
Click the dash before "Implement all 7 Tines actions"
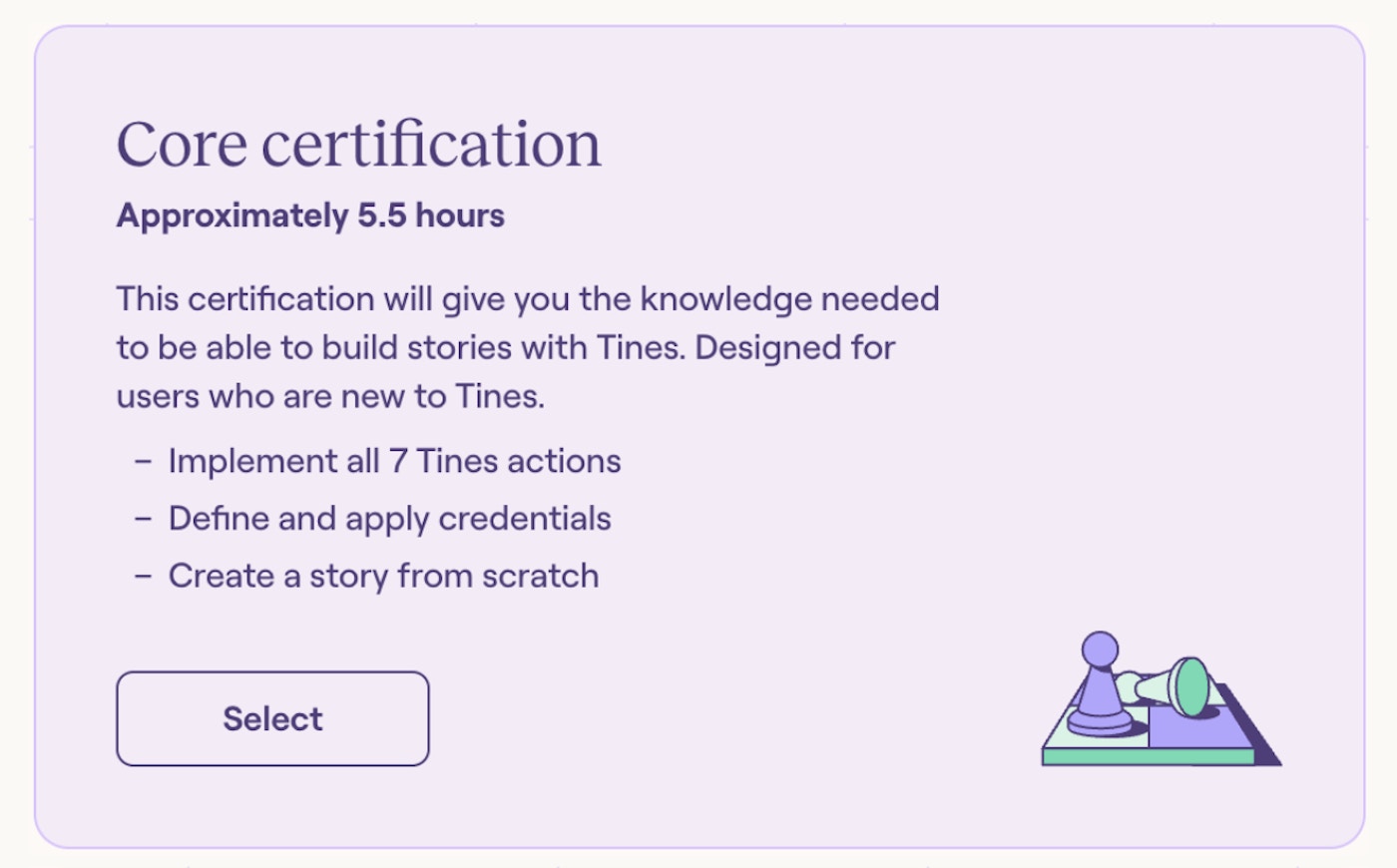pos(144,462)
